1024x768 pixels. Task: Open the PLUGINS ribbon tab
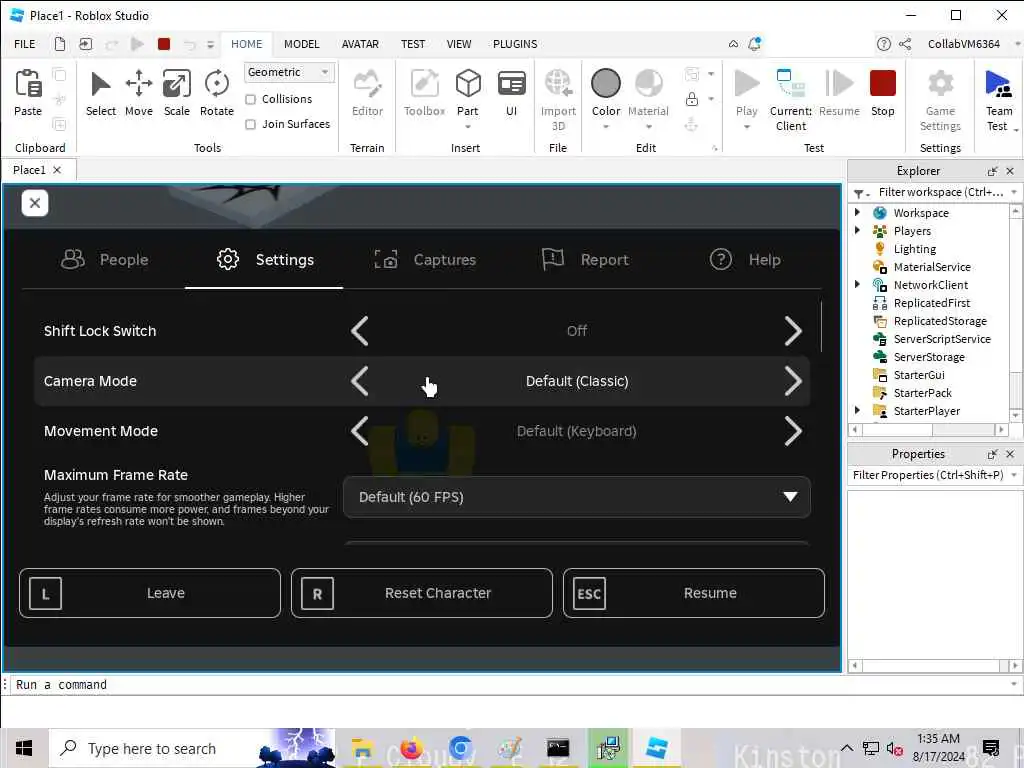[x=515, y=44]
